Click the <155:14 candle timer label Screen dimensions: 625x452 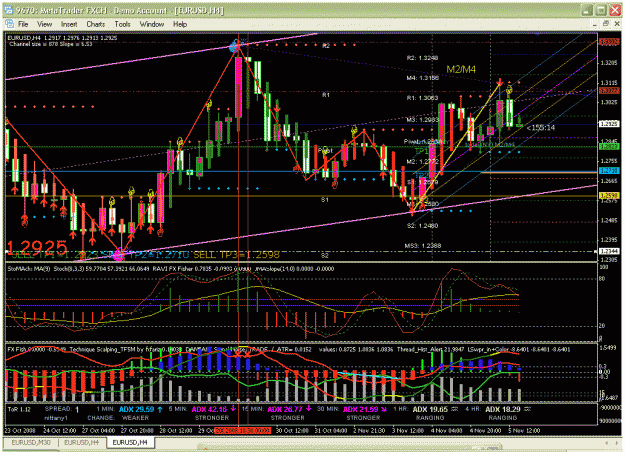(541, 128)
